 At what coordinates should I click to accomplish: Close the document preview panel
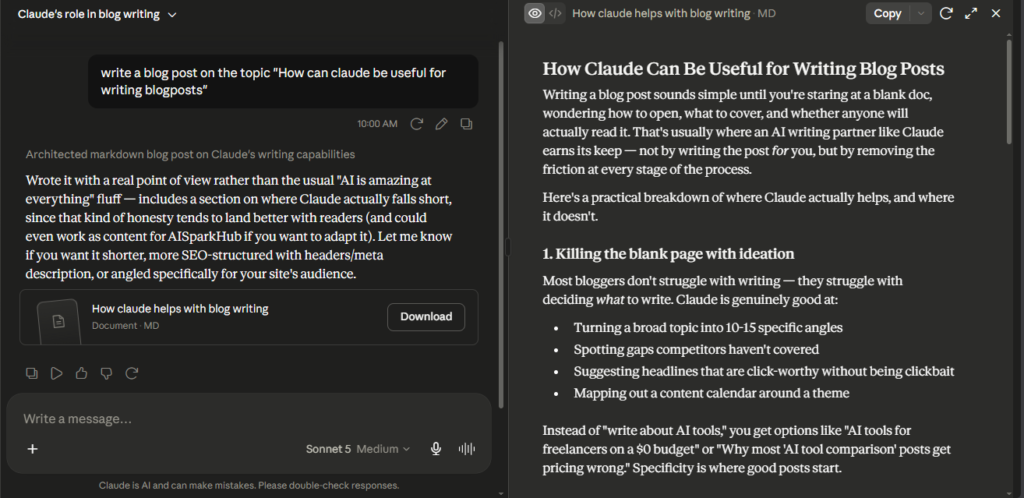[x=996, y=13]
